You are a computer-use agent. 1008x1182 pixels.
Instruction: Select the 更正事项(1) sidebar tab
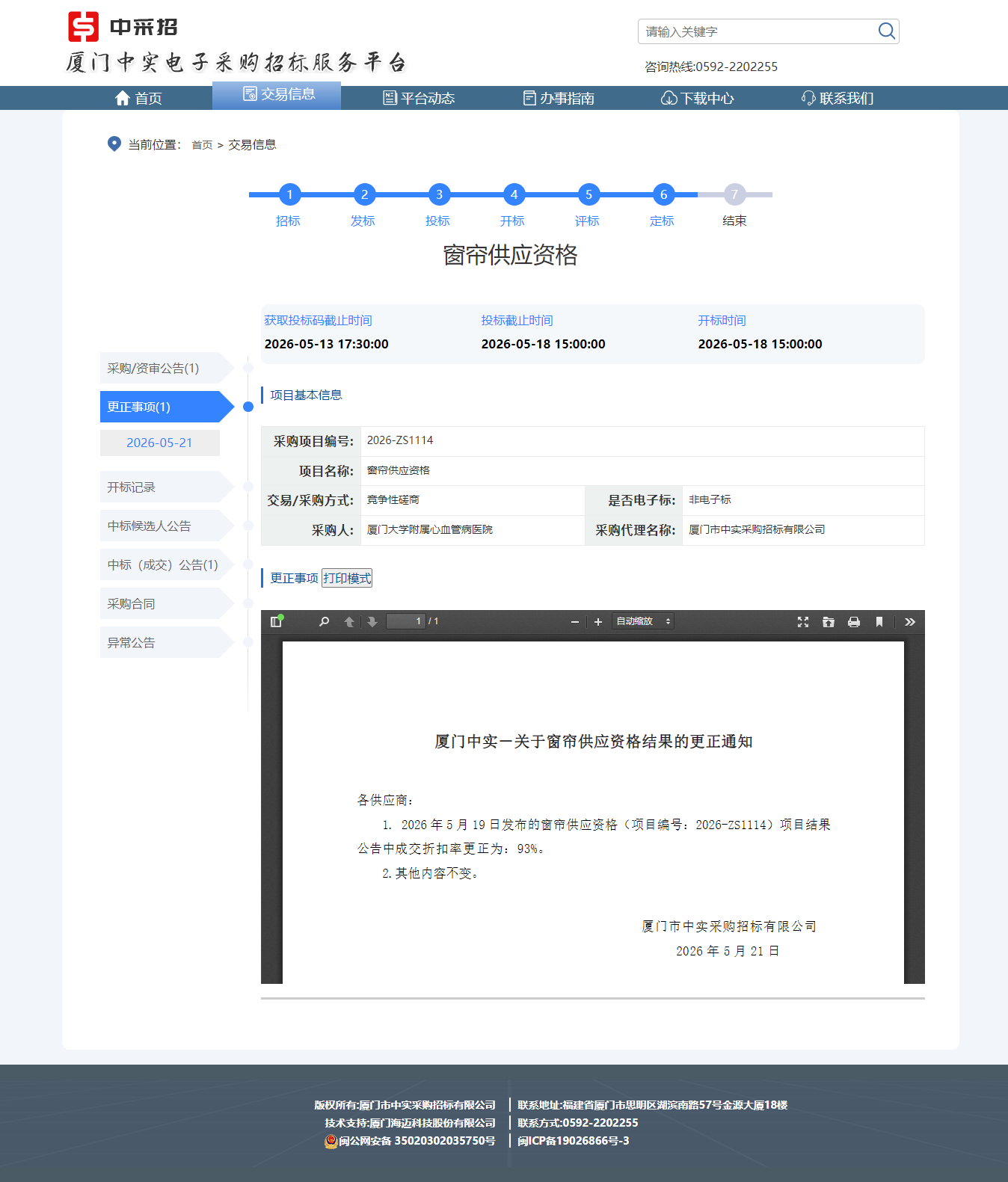click(x=167, y=407)
